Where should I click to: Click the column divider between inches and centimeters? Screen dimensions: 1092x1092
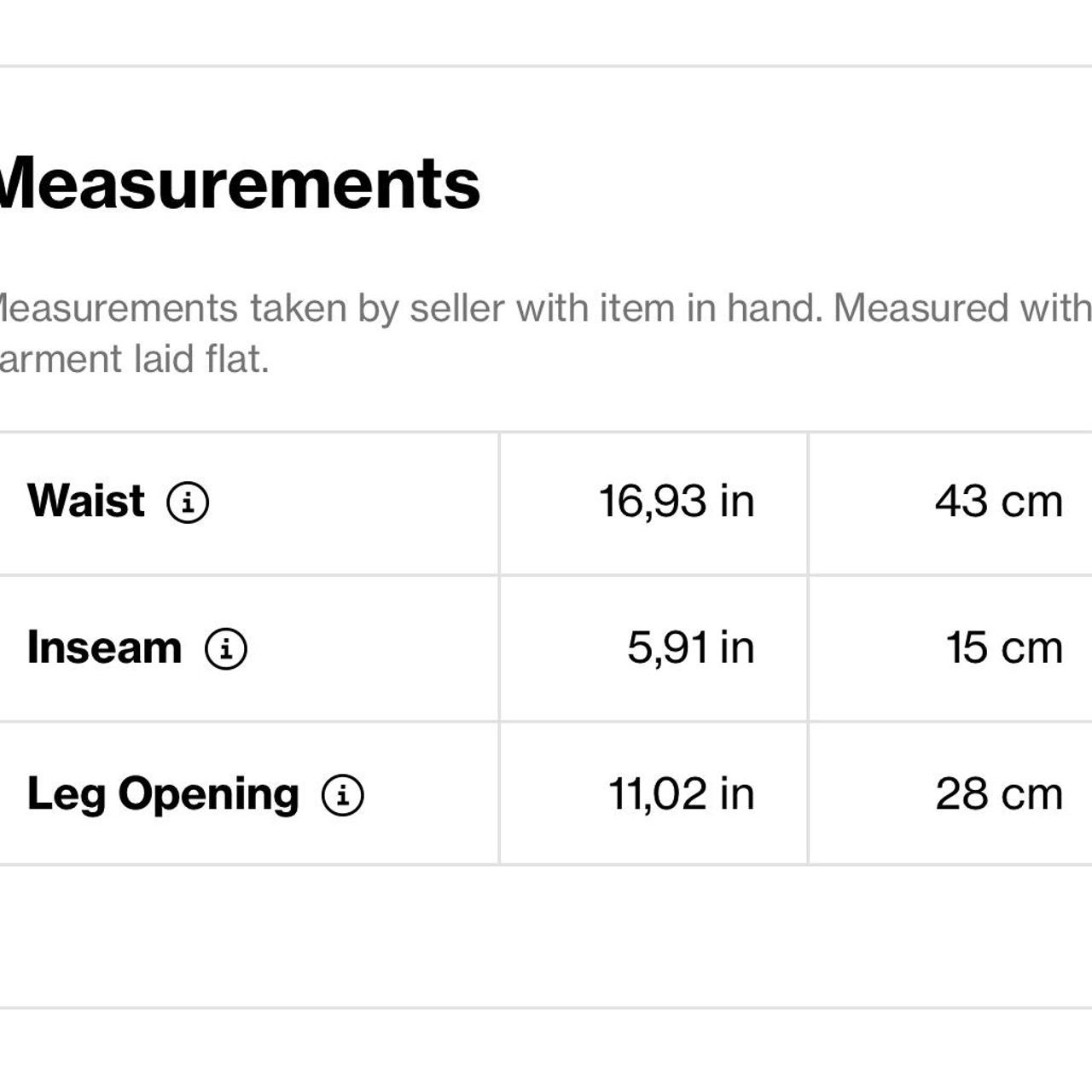[x=808, y=648]
